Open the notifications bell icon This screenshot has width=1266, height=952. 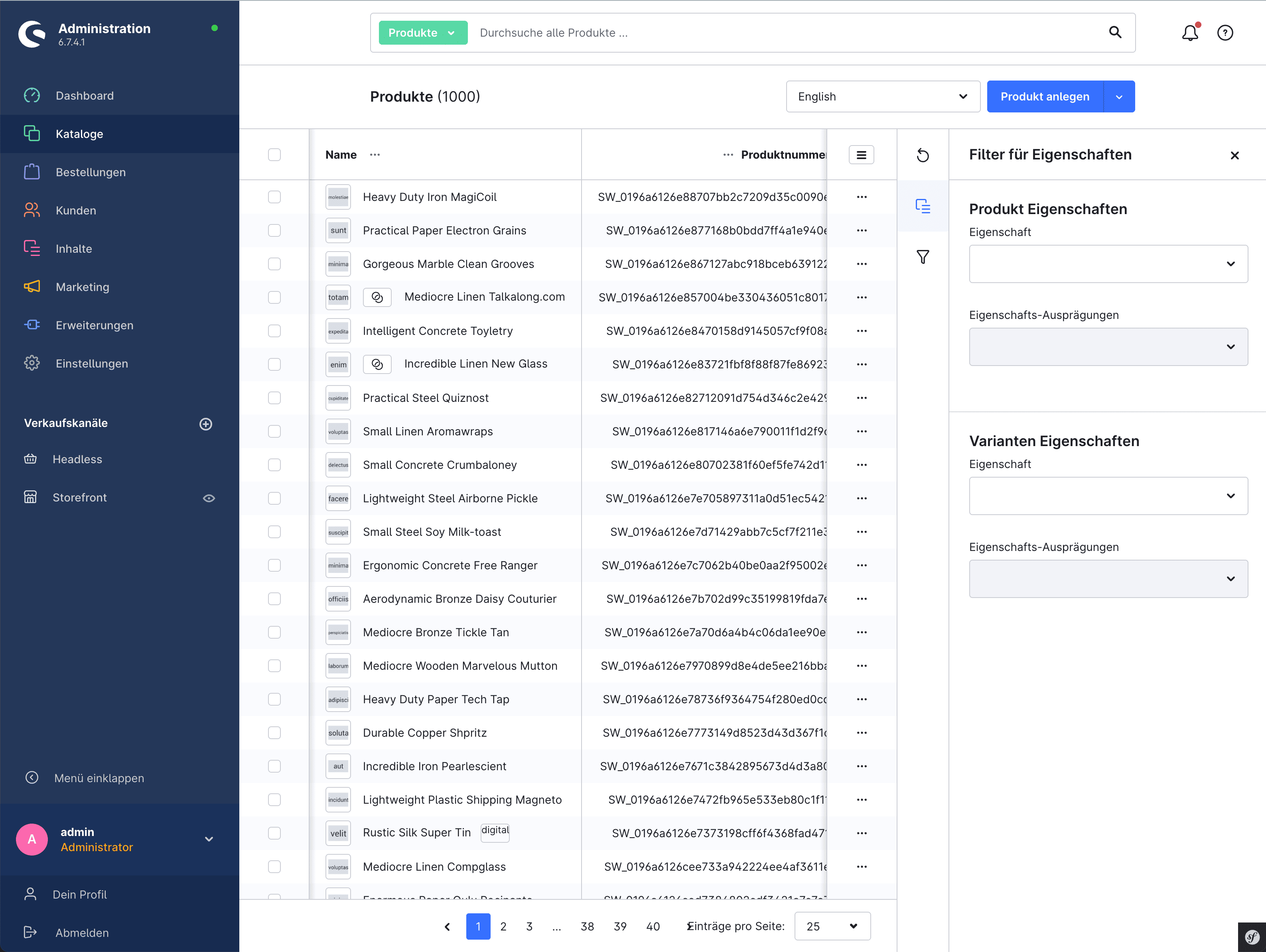click(1190, 33)
